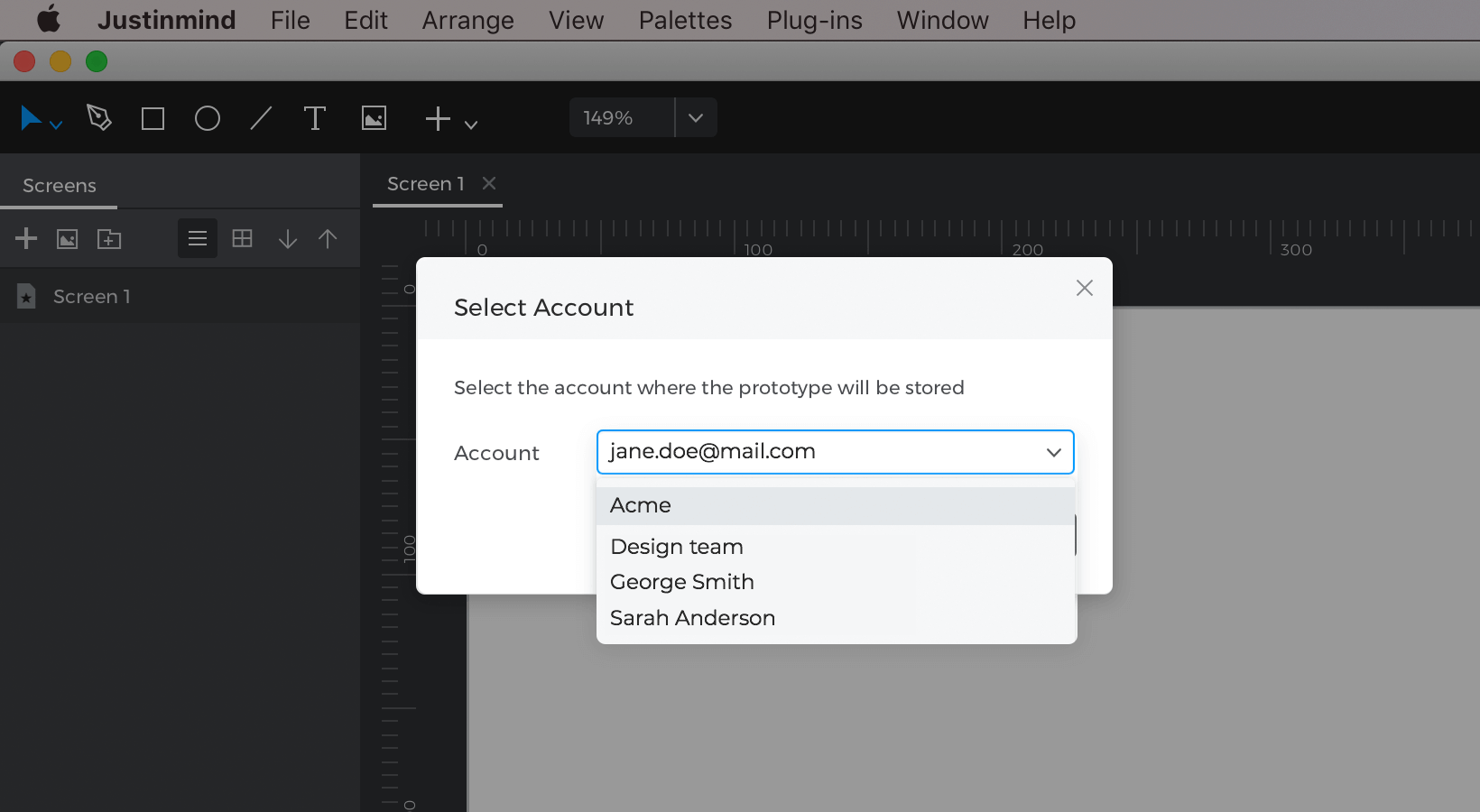Image resolution: width=1480 pixels, height=812 pixels.
Task: Select the Text tool
Action: (x=315, y=118)
